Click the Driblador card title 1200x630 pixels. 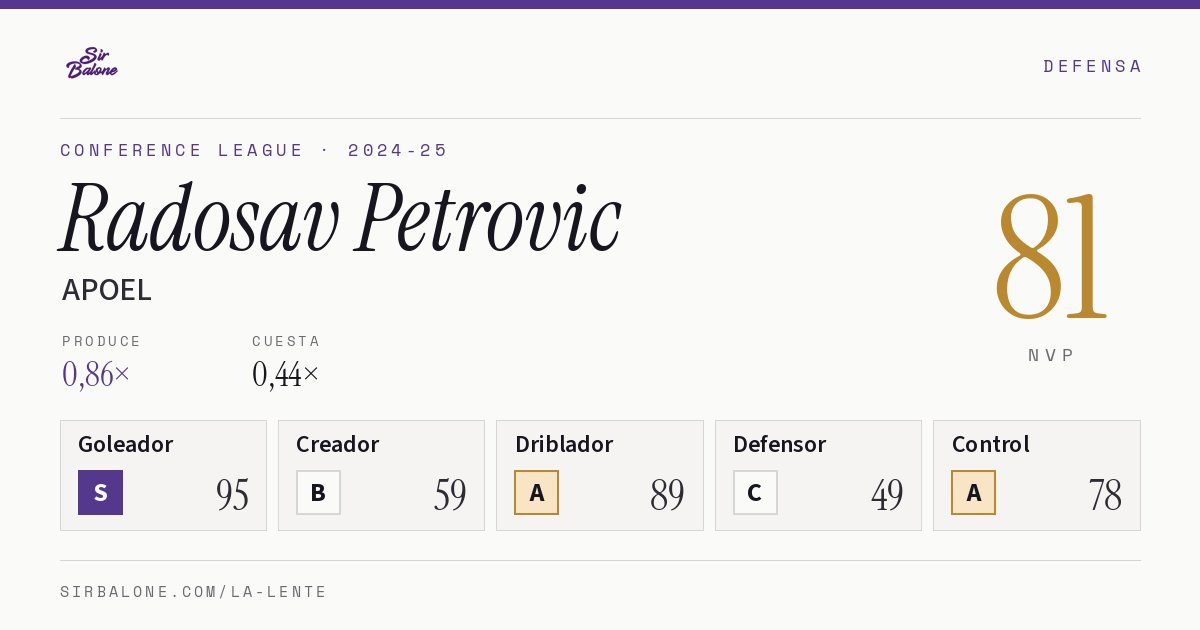(x=564, y=444)
